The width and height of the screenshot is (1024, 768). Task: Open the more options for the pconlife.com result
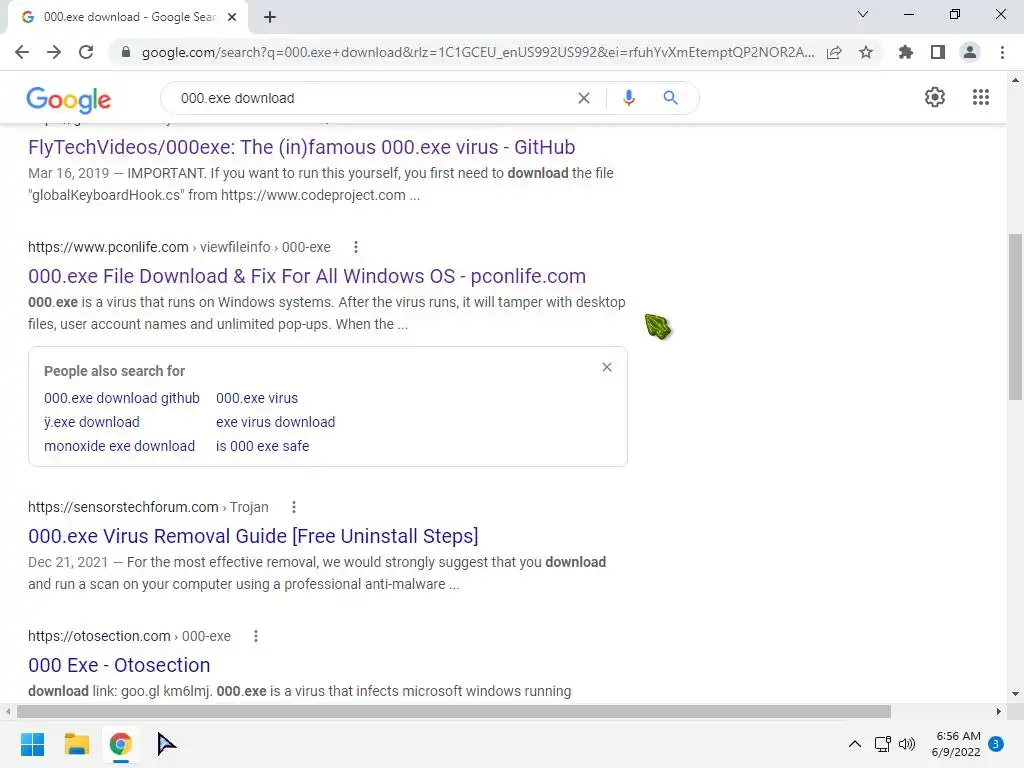coord(356,247)
